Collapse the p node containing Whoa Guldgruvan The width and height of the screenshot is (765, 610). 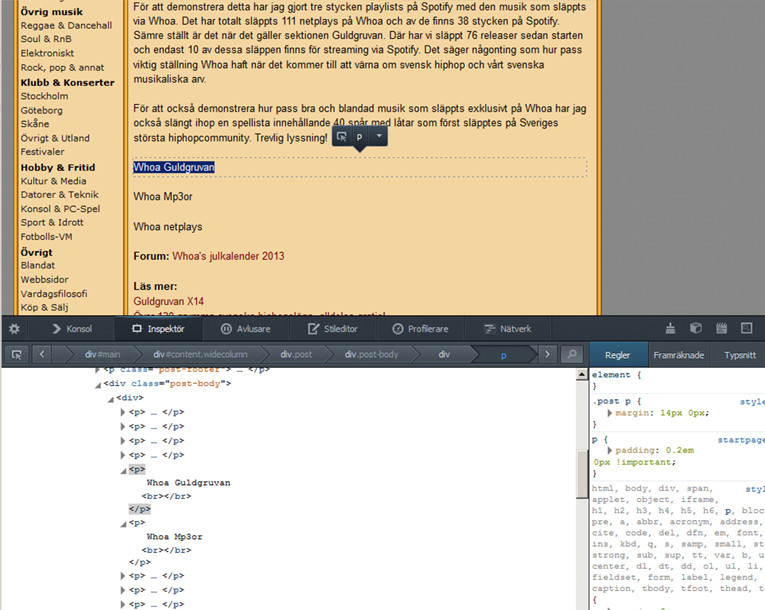pyautogui.click(x=123, y=470)
